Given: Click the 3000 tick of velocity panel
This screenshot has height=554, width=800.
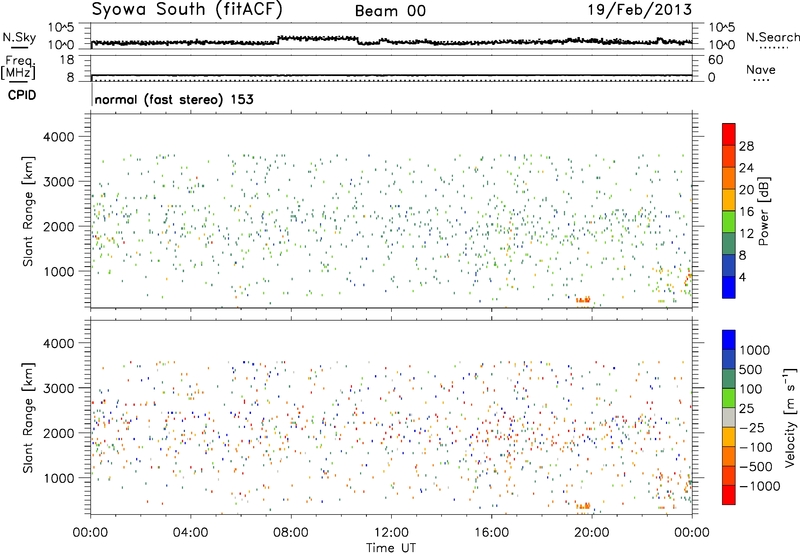Looking at the screenshot, I should (x=58, y=388).
